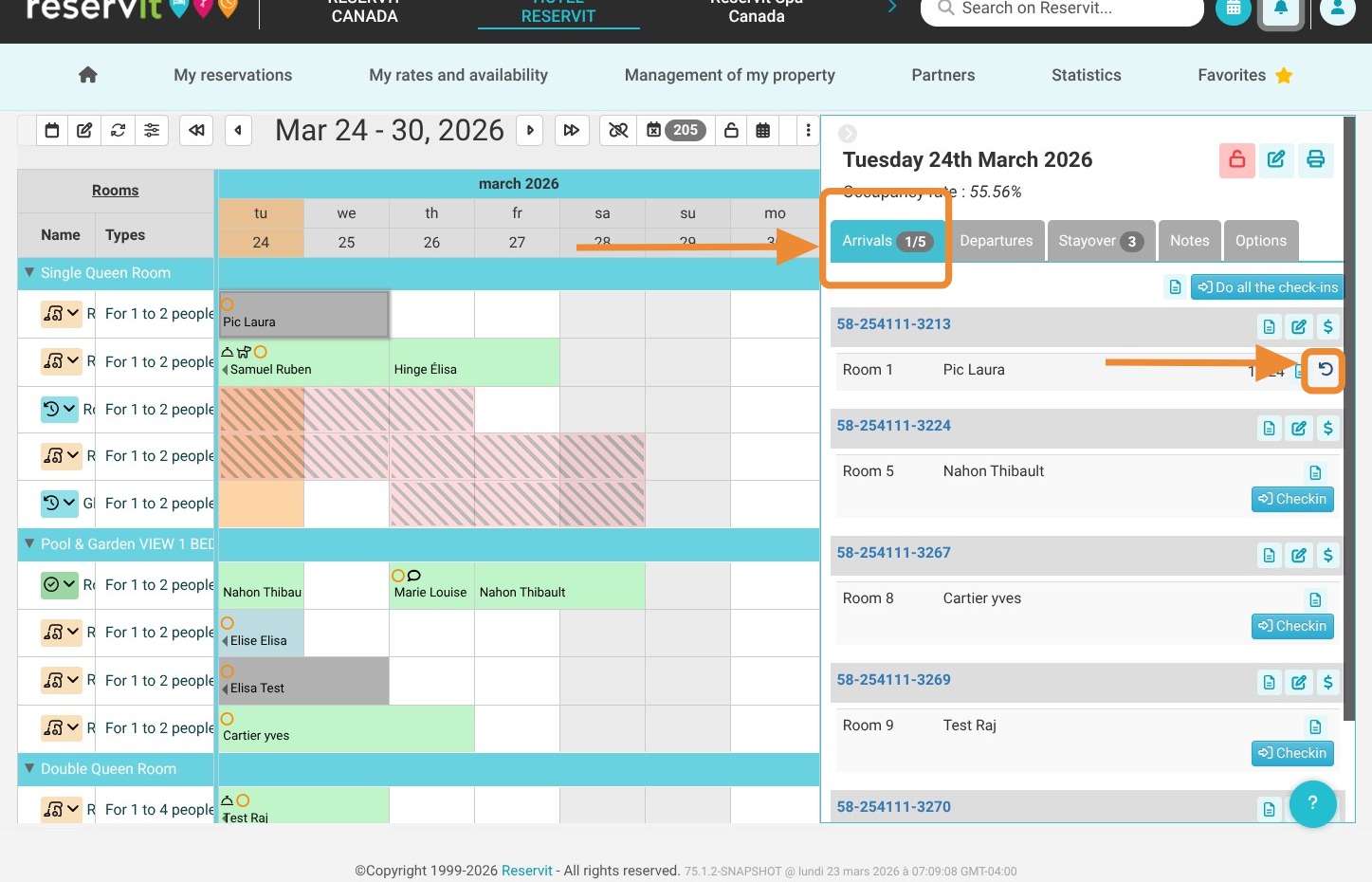The height and width of the screenshot is (882, 1372).
Task: Check in Test Raj in Room 9
Action: [x=1292, y=753]
